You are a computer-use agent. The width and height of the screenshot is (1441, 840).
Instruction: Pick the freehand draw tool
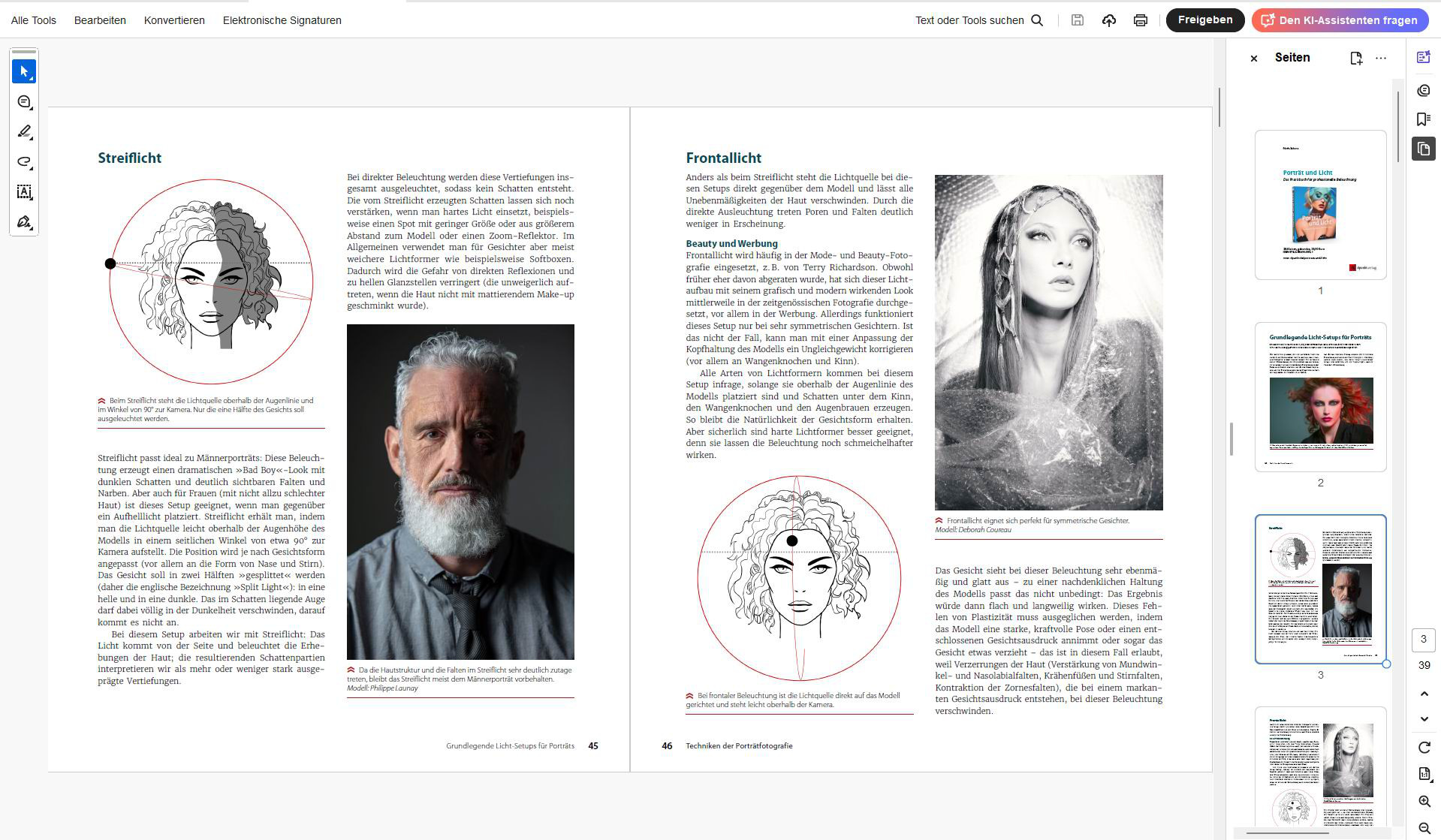(x=24, y=162)
